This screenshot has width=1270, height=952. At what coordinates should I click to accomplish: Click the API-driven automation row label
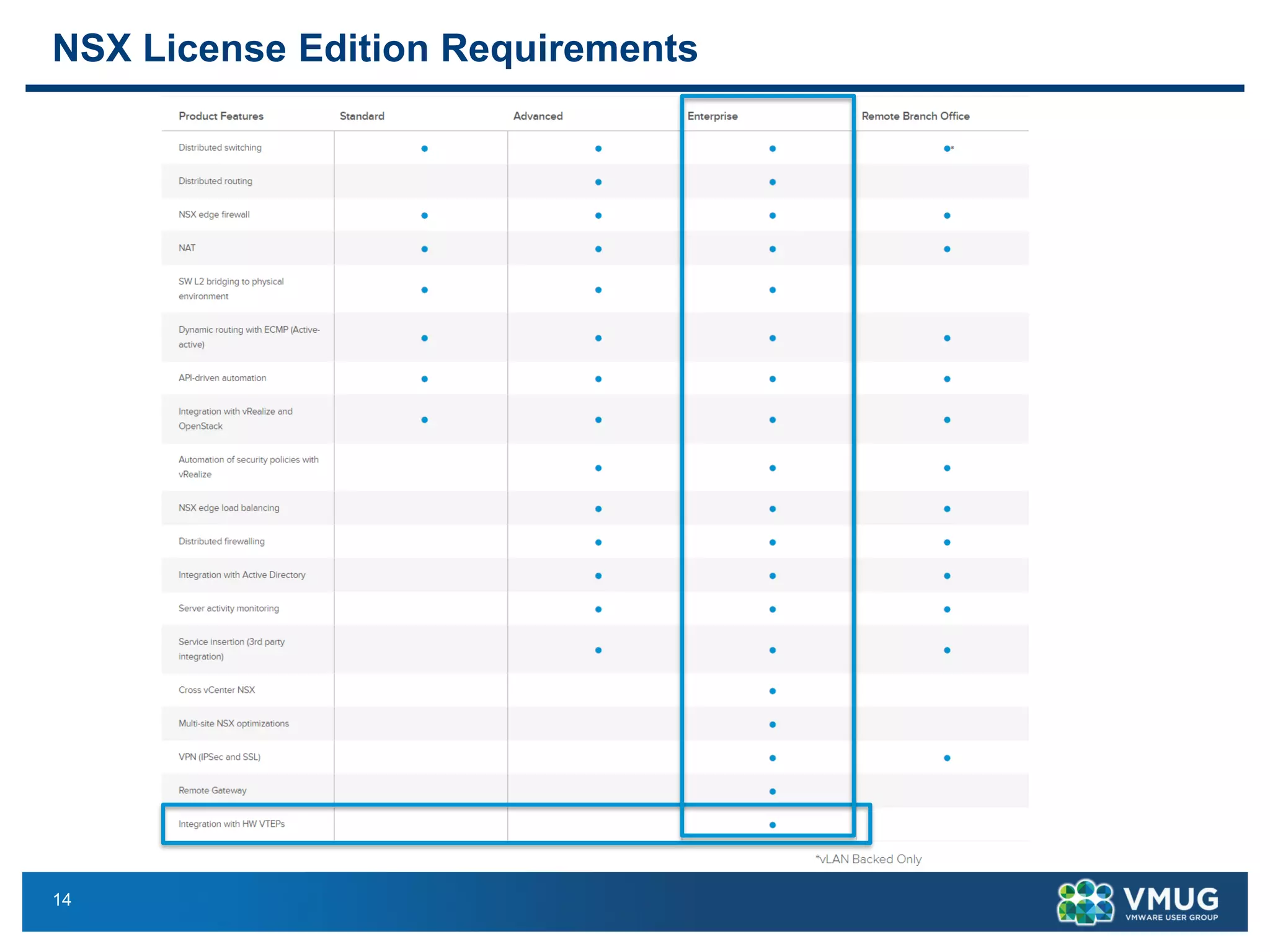222,378
